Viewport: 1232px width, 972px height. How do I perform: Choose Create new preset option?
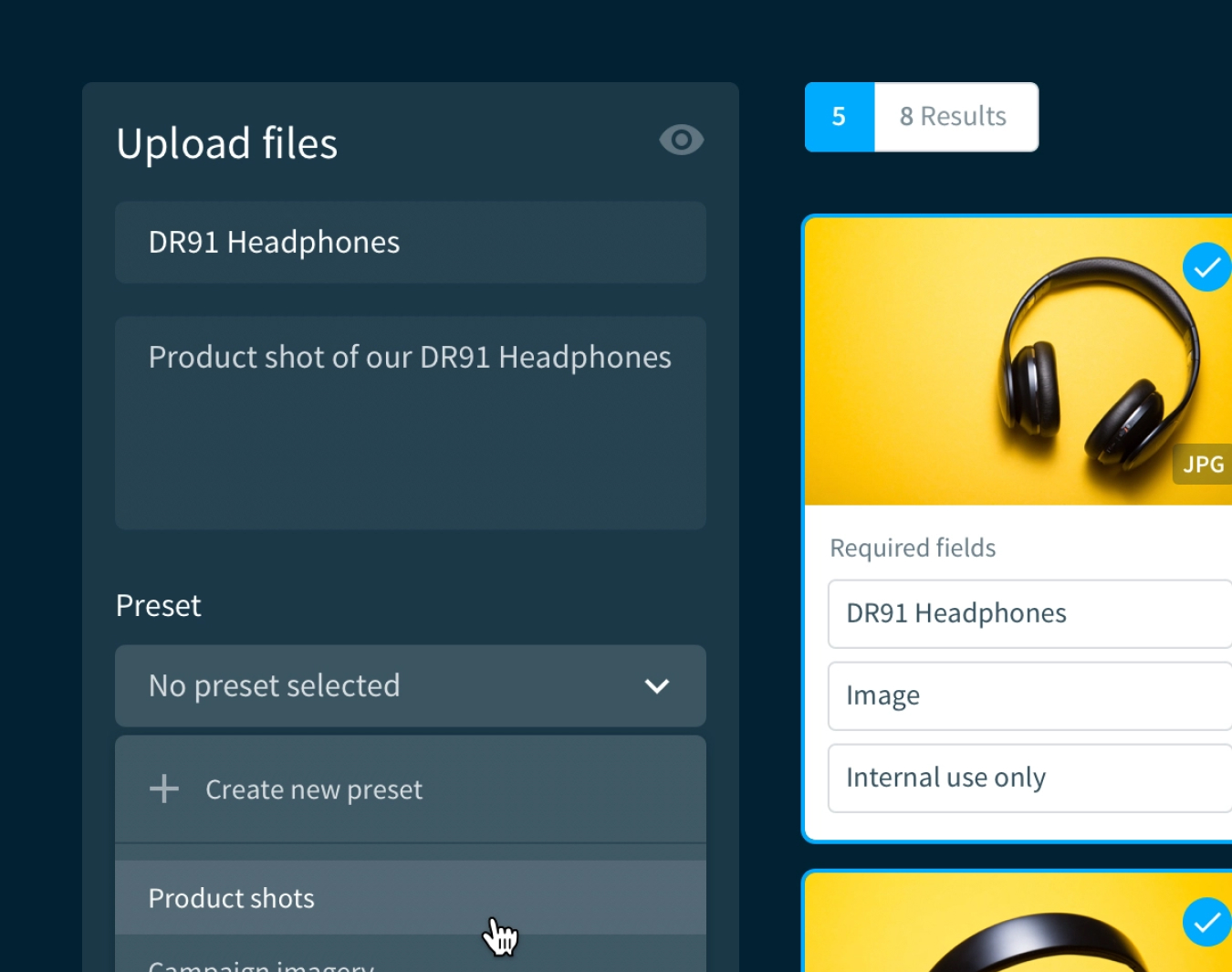pos(411,789)
